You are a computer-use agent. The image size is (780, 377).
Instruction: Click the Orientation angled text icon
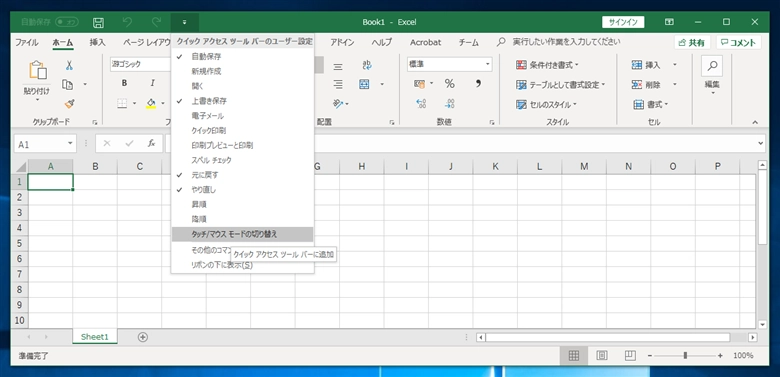coord(339,103)
